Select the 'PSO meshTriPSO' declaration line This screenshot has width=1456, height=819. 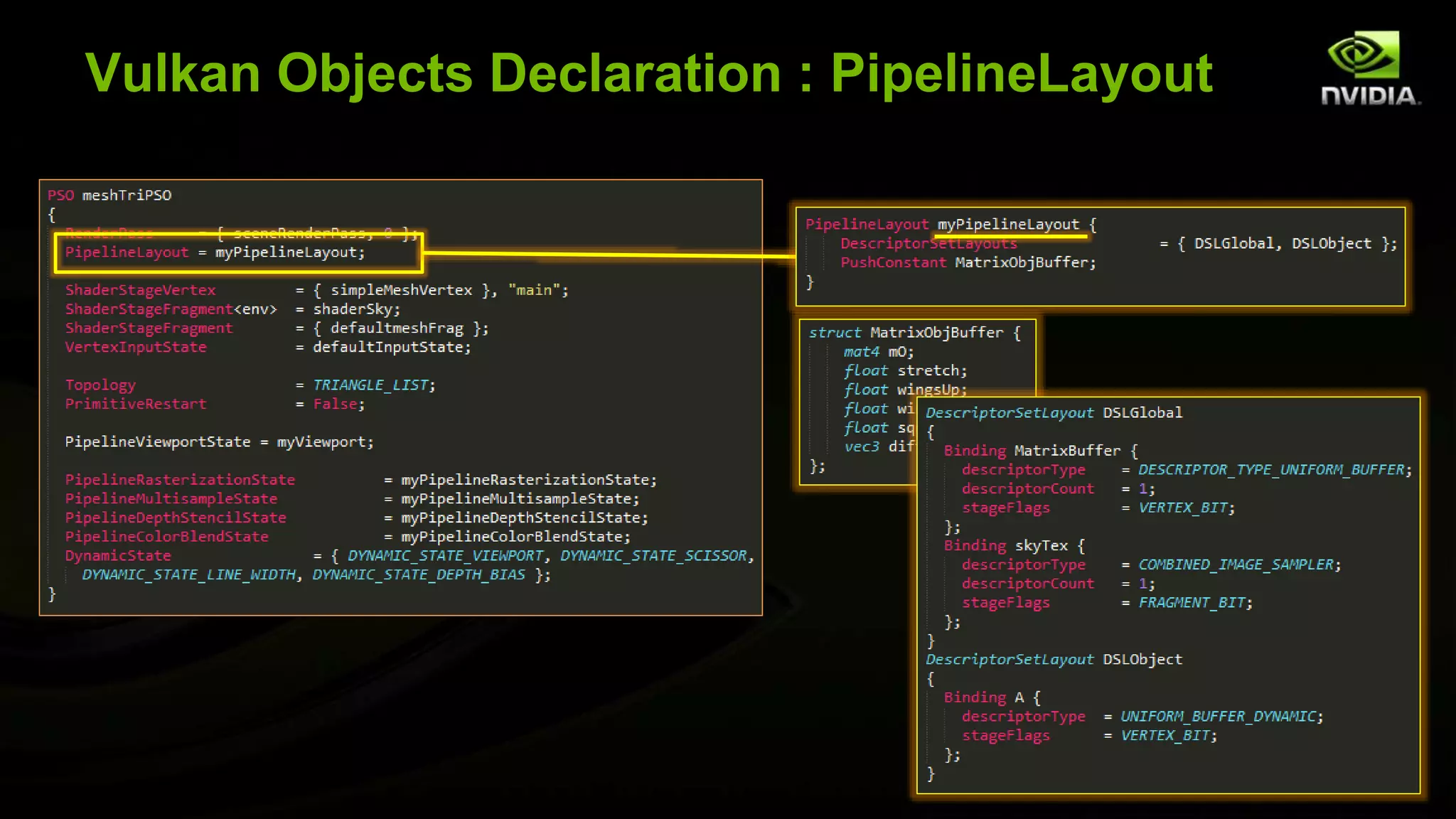pos(109,195)
